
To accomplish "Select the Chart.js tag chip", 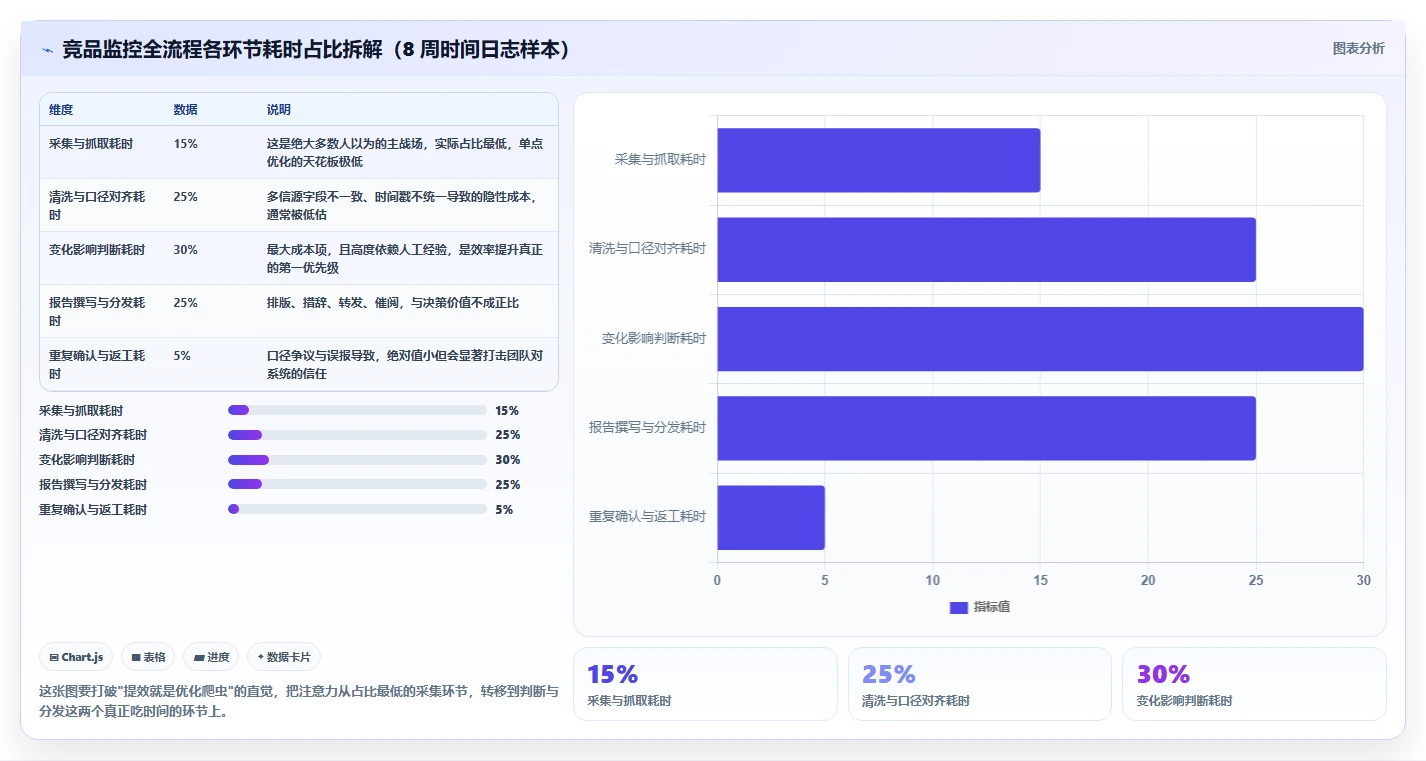I will pyautogui.click(x=77, y=657).
